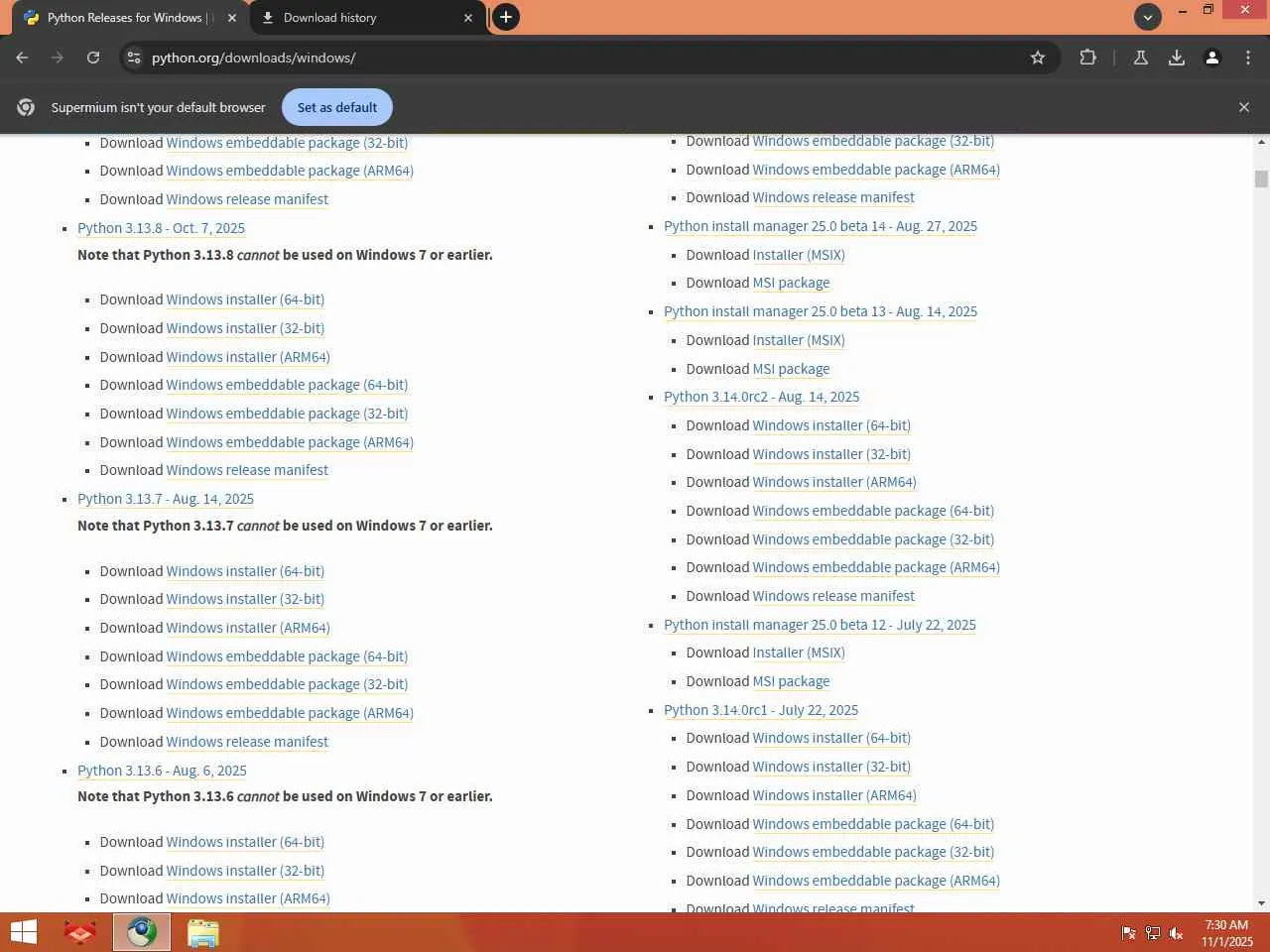
Task: Open the Python 3.13.7 - Aug. 14, 2025 release link
Action: (166, 499)
